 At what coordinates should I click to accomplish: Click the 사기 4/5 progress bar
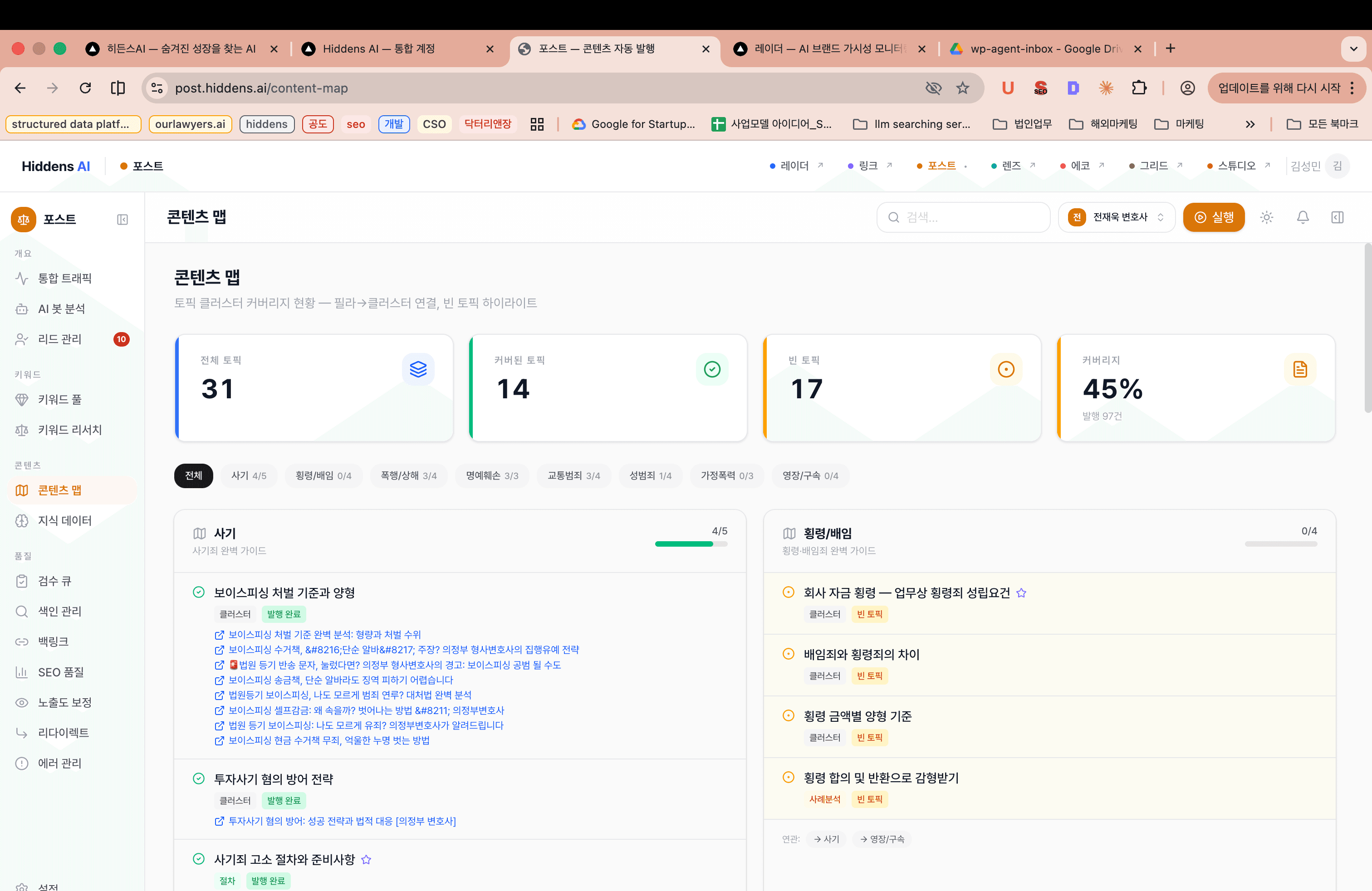tap(691, 543)
